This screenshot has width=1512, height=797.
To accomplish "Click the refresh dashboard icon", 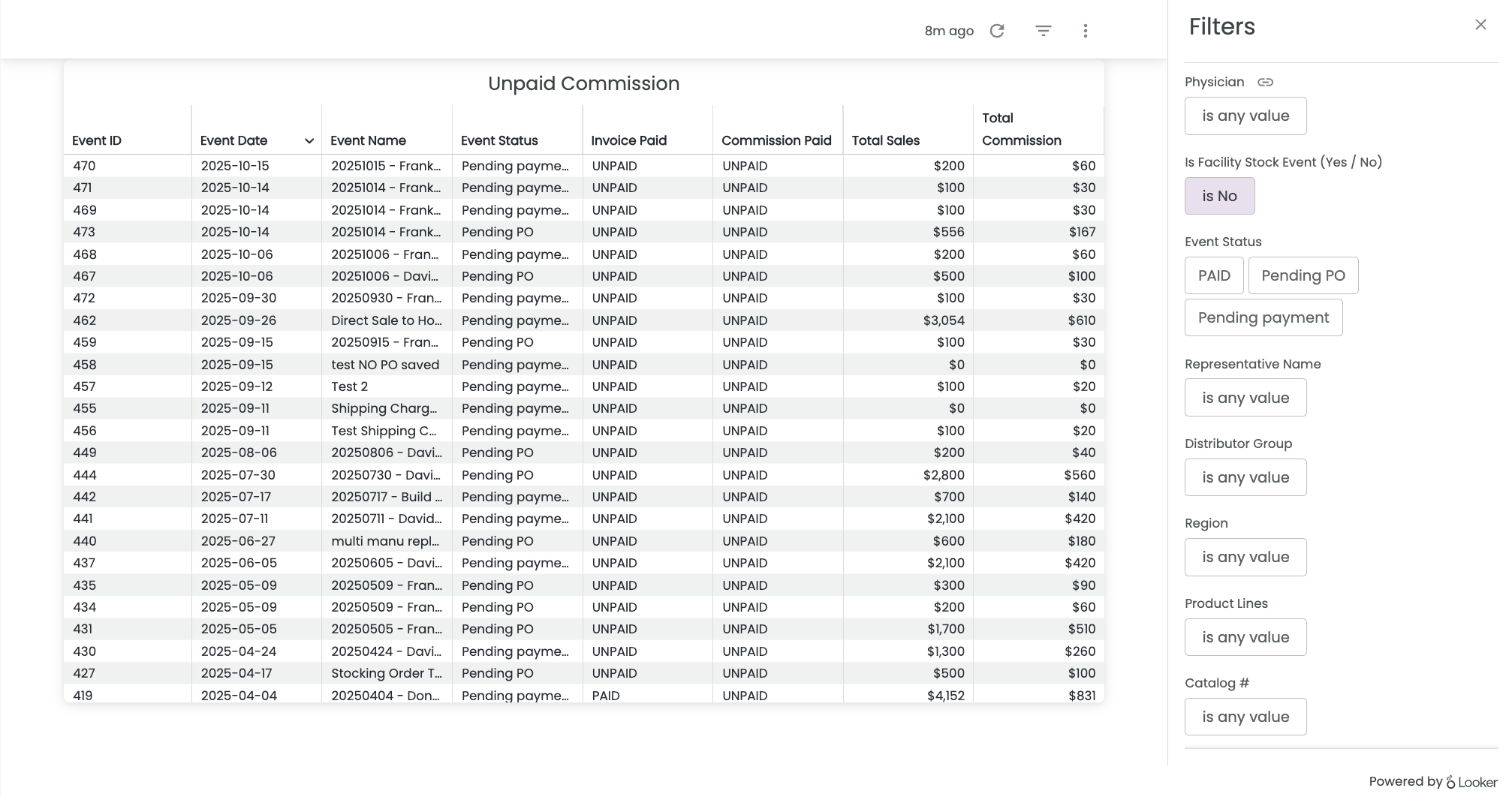I will point(997,31).
